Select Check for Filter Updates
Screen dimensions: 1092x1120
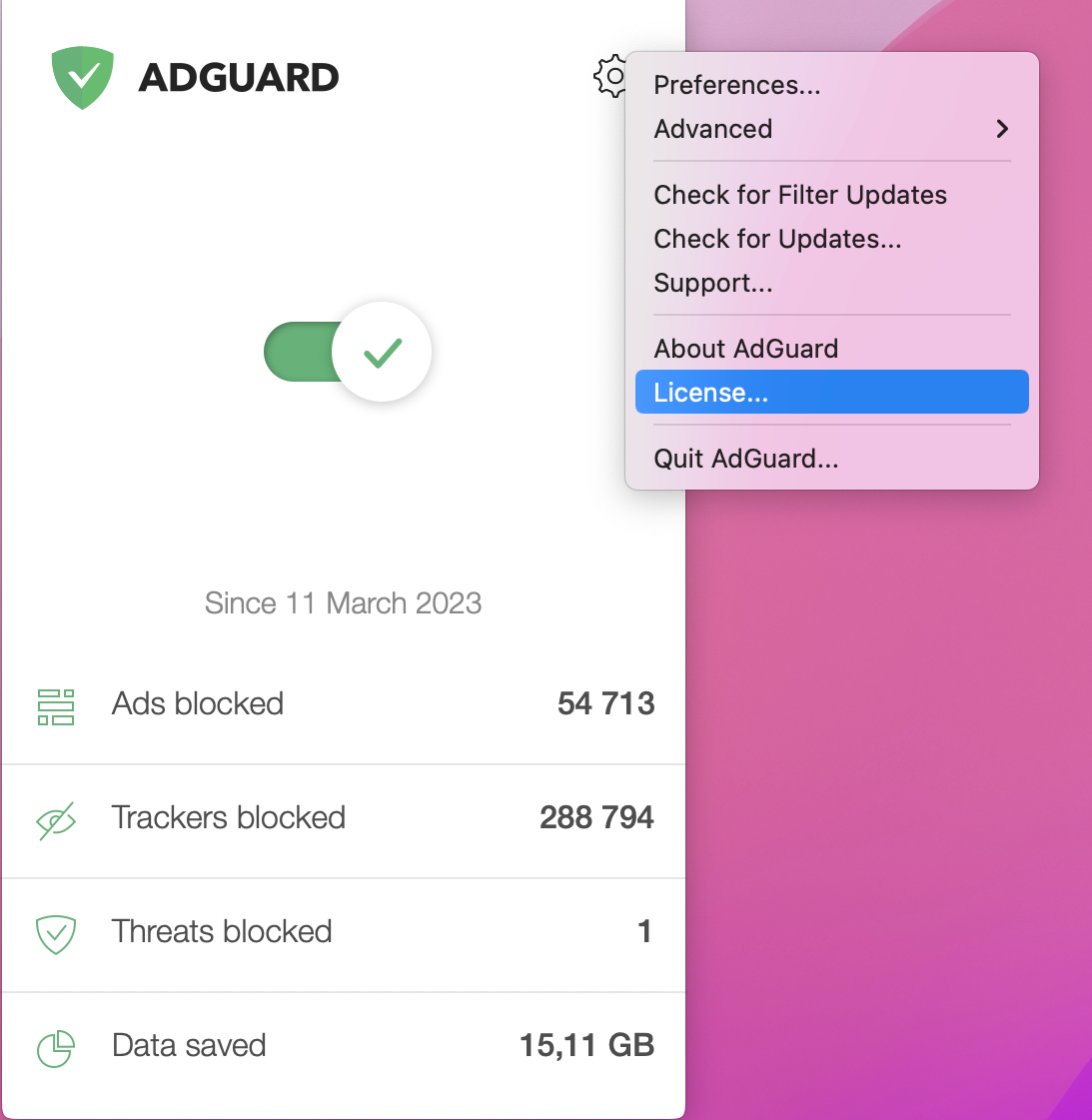click(x=800, y=195)
